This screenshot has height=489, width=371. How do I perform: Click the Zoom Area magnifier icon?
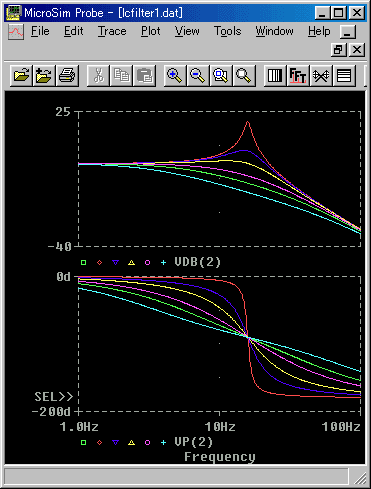pos(221,76)
